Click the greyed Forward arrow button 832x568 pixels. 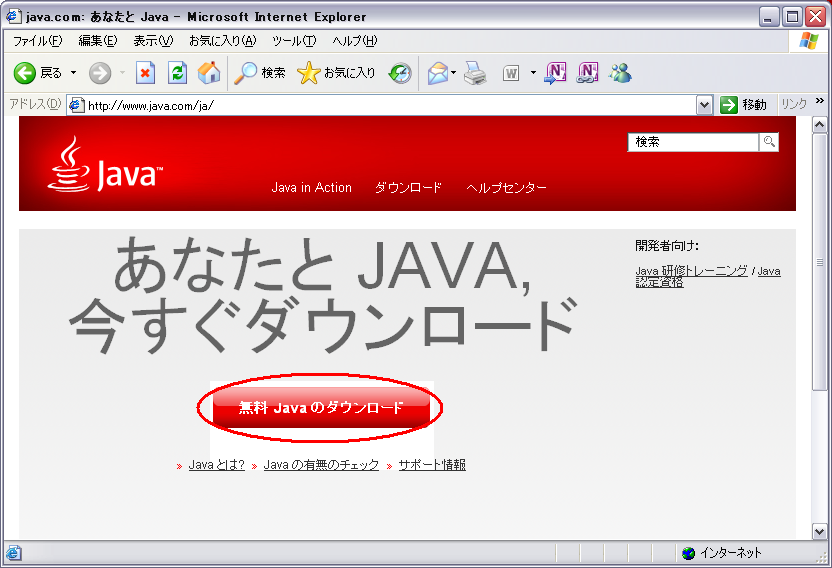pos(100,73)
